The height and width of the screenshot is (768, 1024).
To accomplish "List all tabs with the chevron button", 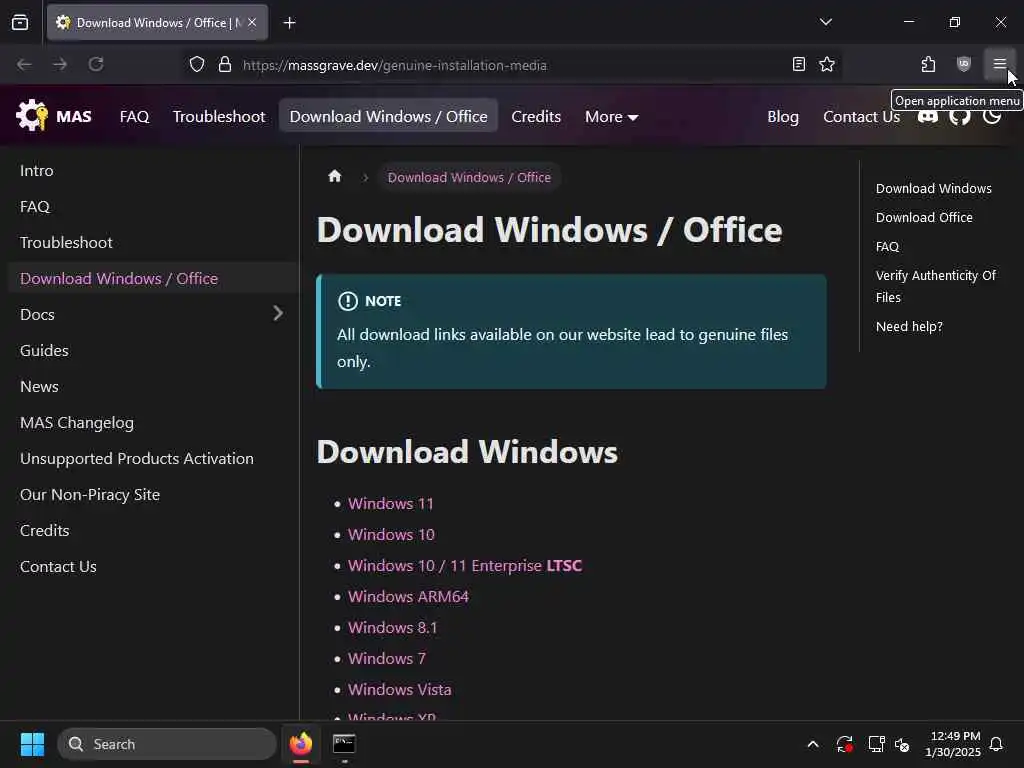I will click(825, 22).
